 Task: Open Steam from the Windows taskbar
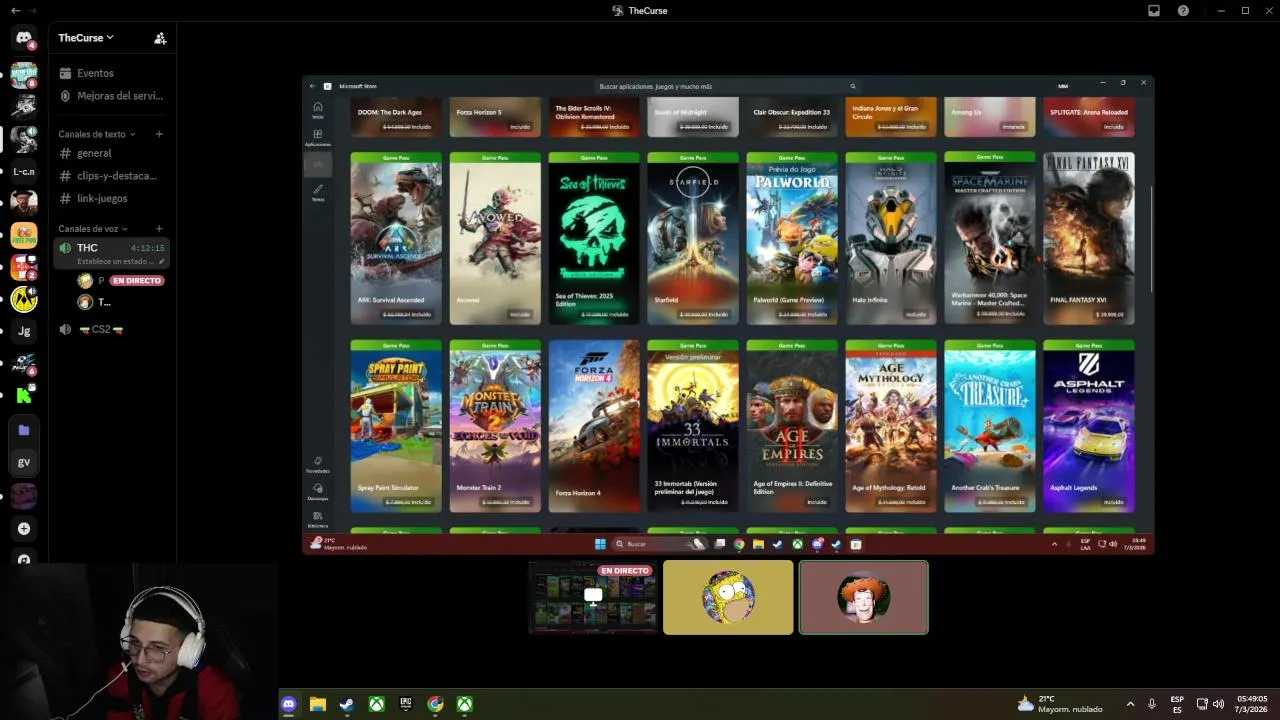[347, 704]
